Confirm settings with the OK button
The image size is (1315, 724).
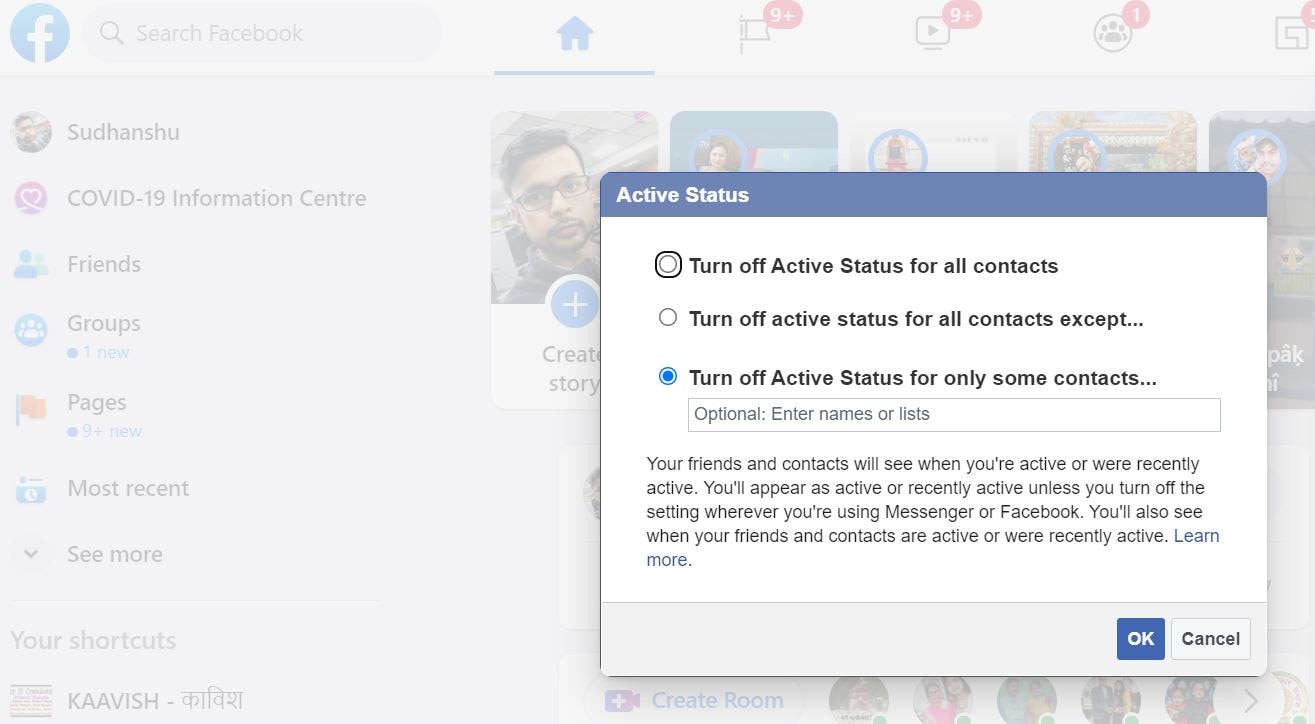[x=1140, y=638]
